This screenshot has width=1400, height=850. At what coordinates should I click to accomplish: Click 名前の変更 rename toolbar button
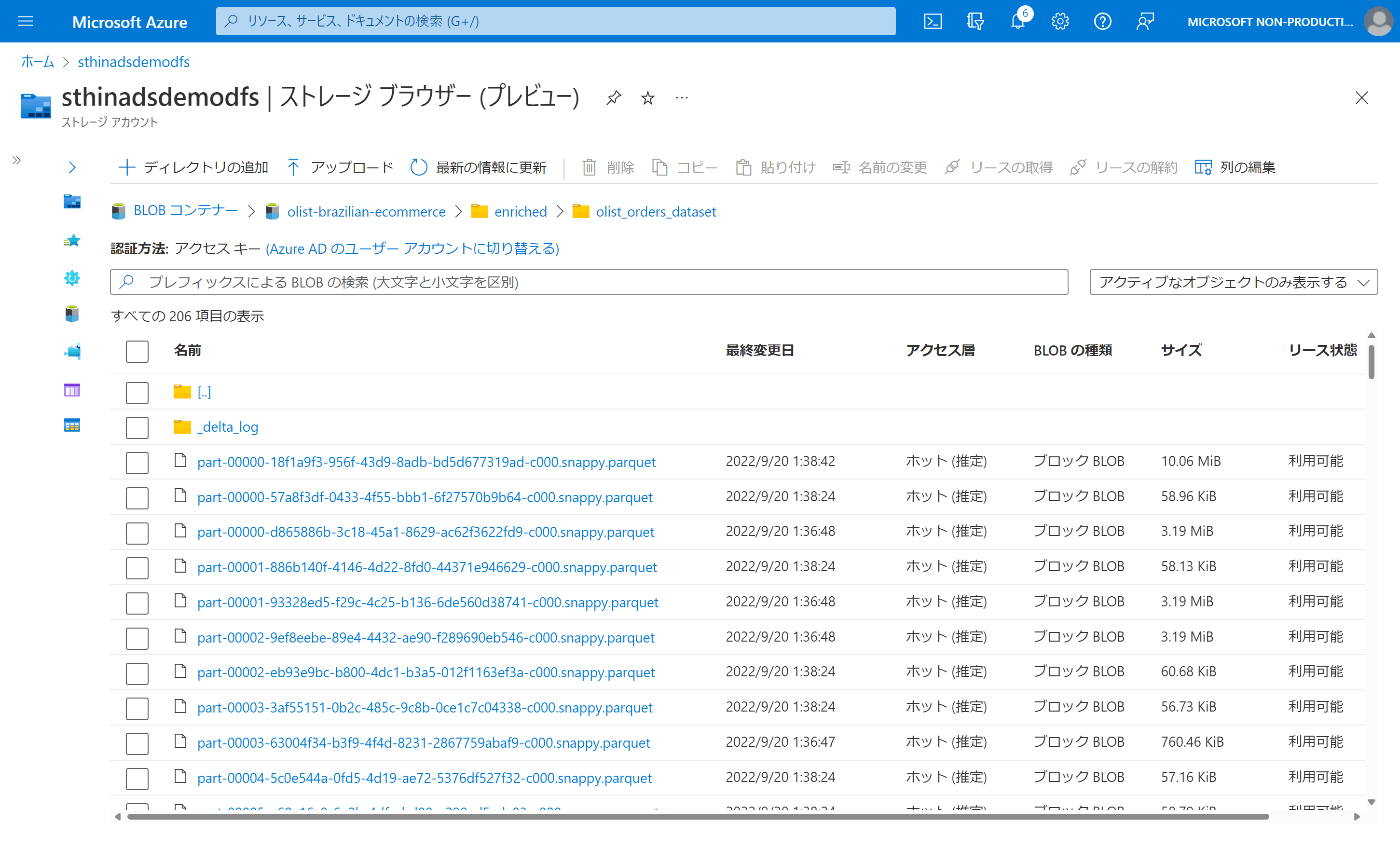880,168
